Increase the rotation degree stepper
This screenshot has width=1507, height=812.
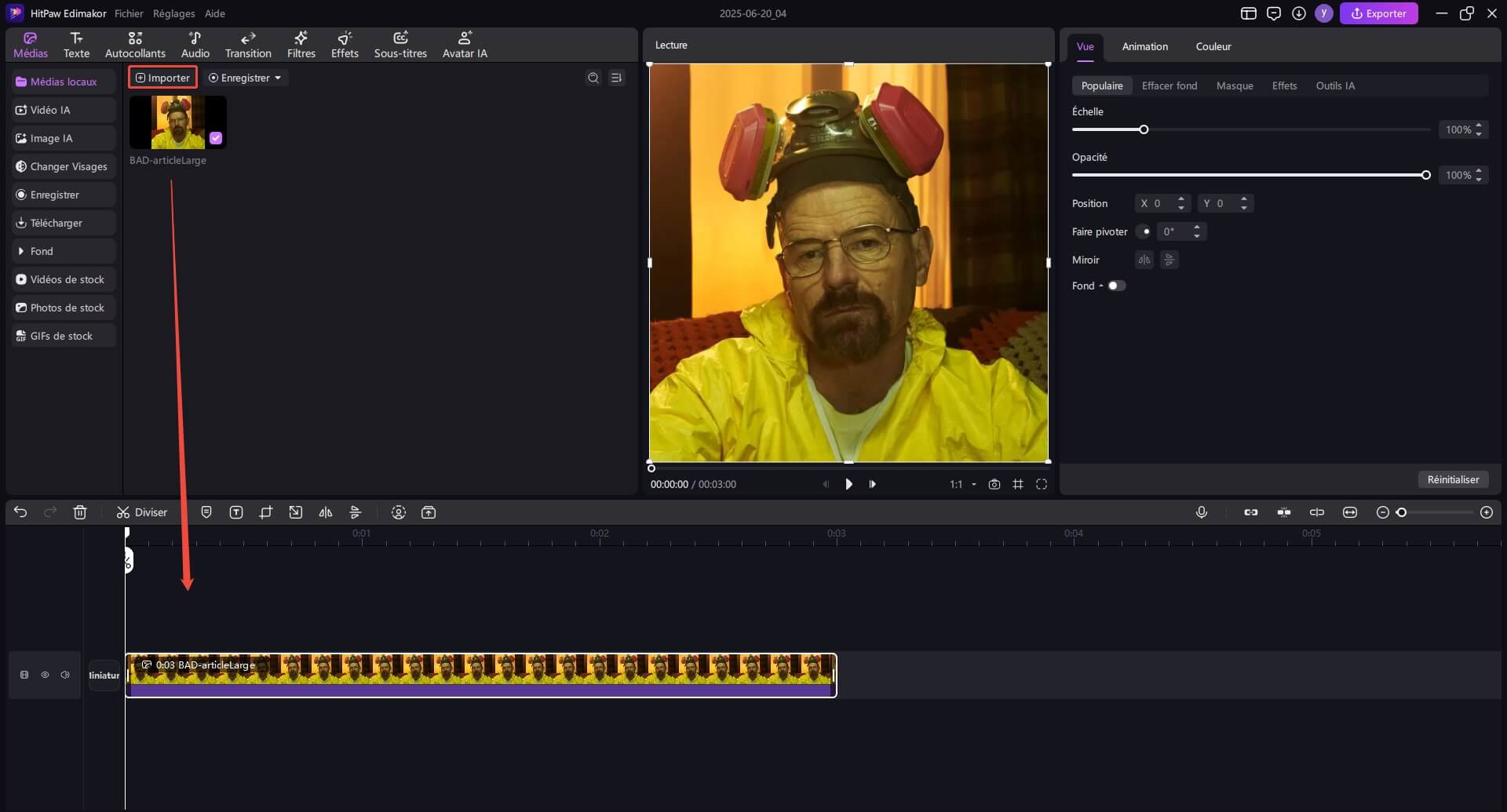click(1197, 228)
